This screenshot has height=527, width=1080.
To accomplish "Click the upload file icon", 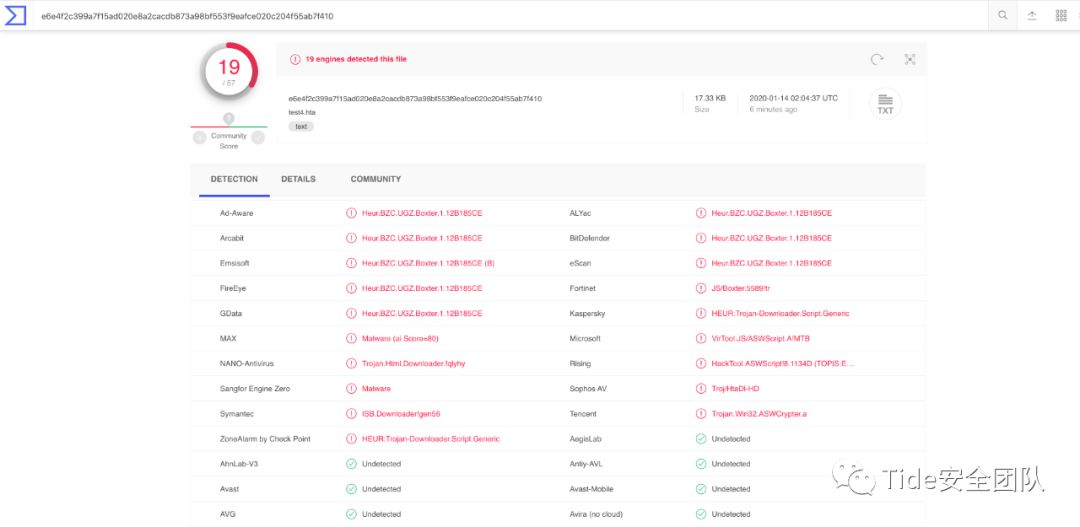I will 1032,15.
